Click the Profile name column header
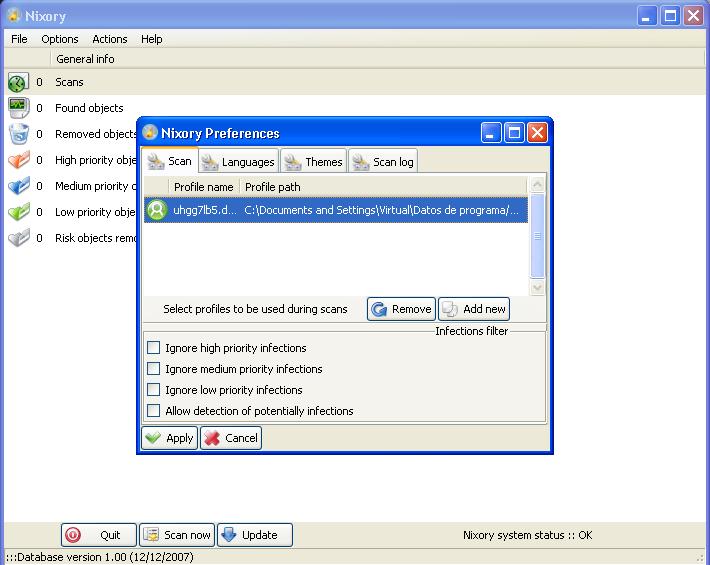This screenshot has height=565, width=710. (203, 187)
